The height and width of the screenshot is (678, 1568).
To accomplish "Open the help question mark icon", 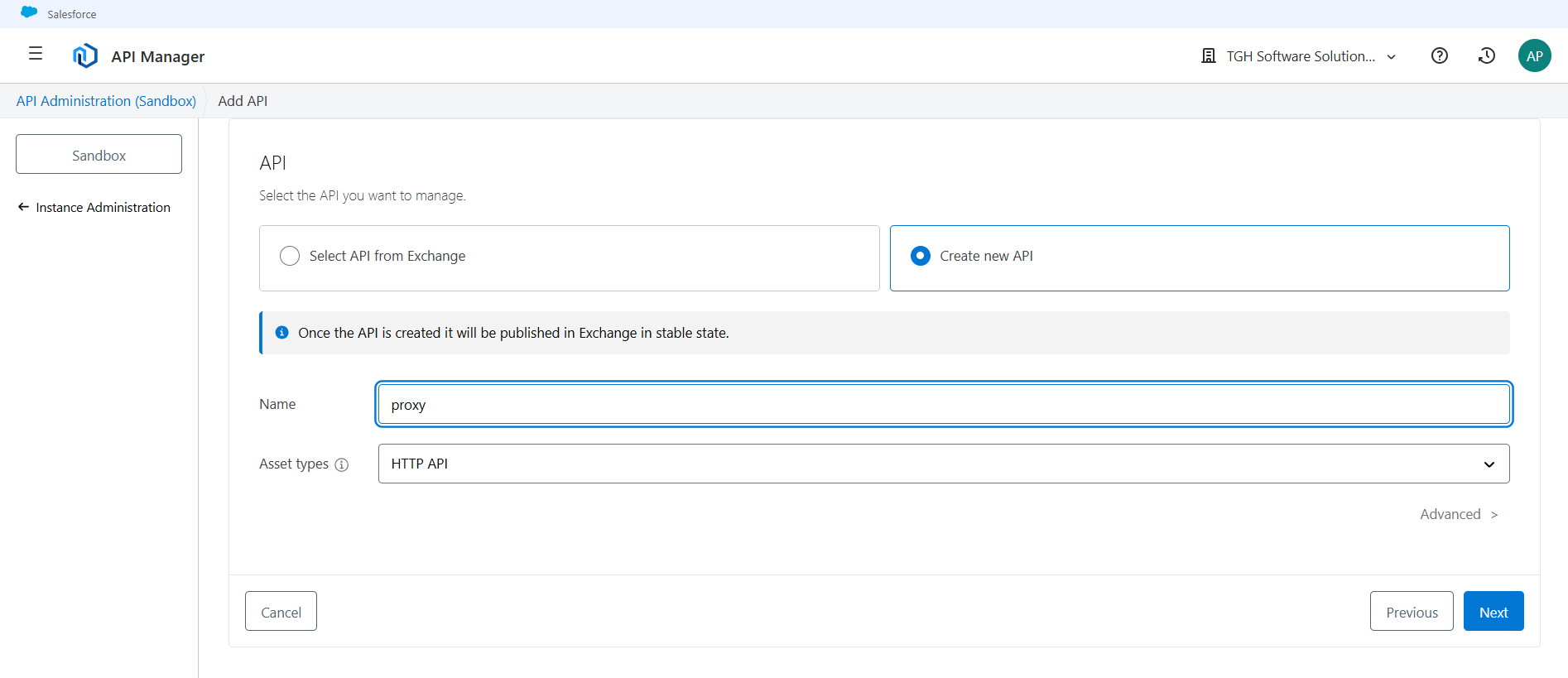I will pos(1439,55).
